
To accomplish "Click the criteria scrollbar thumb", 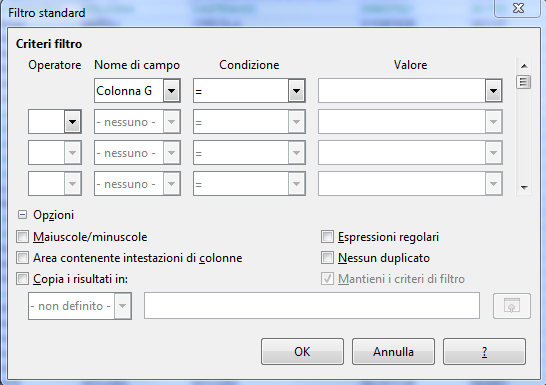I will coord(523,82).
